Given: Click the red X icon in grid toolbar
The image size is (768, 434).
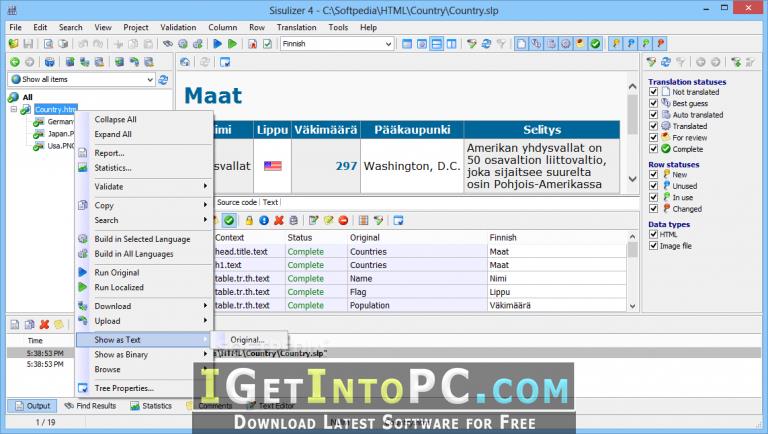Looking at the screenshot, I should [x=279, y=220].
